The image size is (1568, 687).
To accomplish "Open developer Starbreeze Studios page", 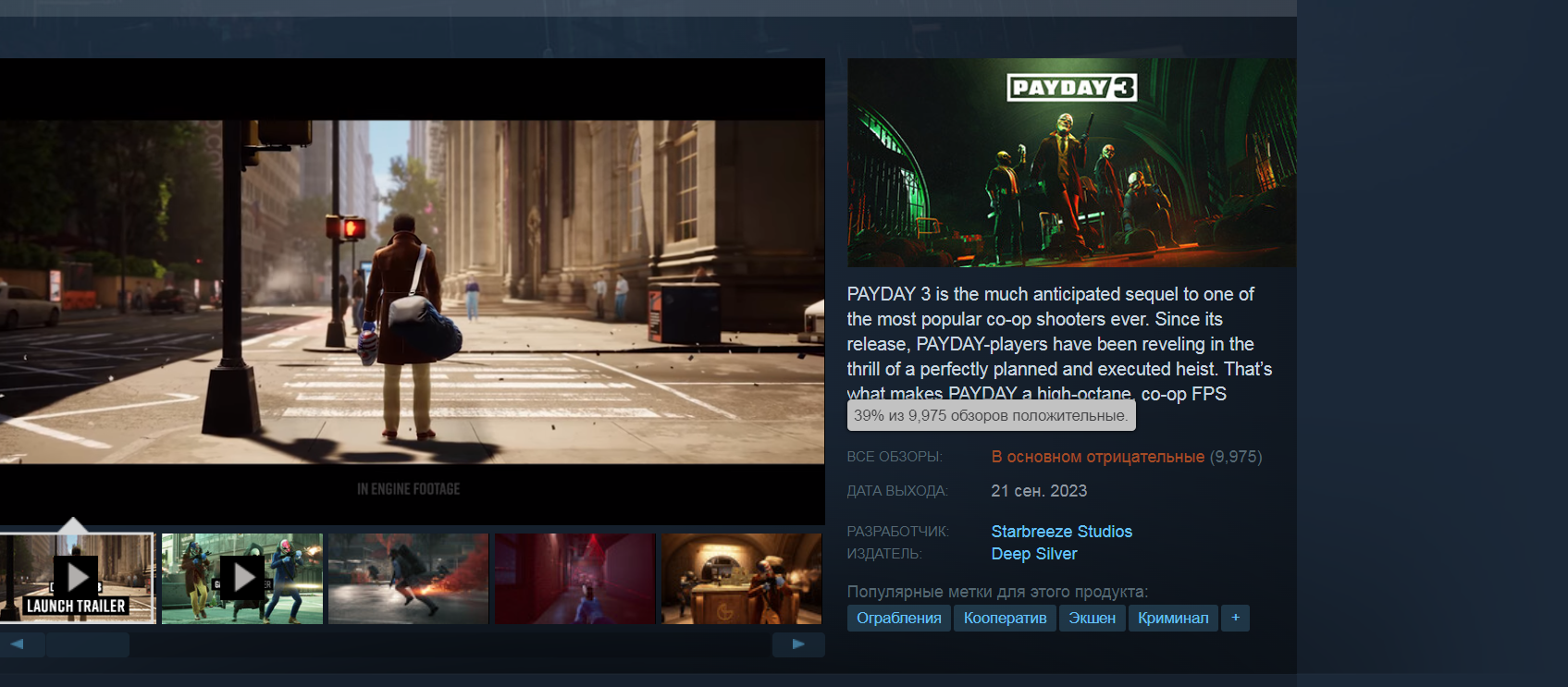I will (x=1061, y=532).
